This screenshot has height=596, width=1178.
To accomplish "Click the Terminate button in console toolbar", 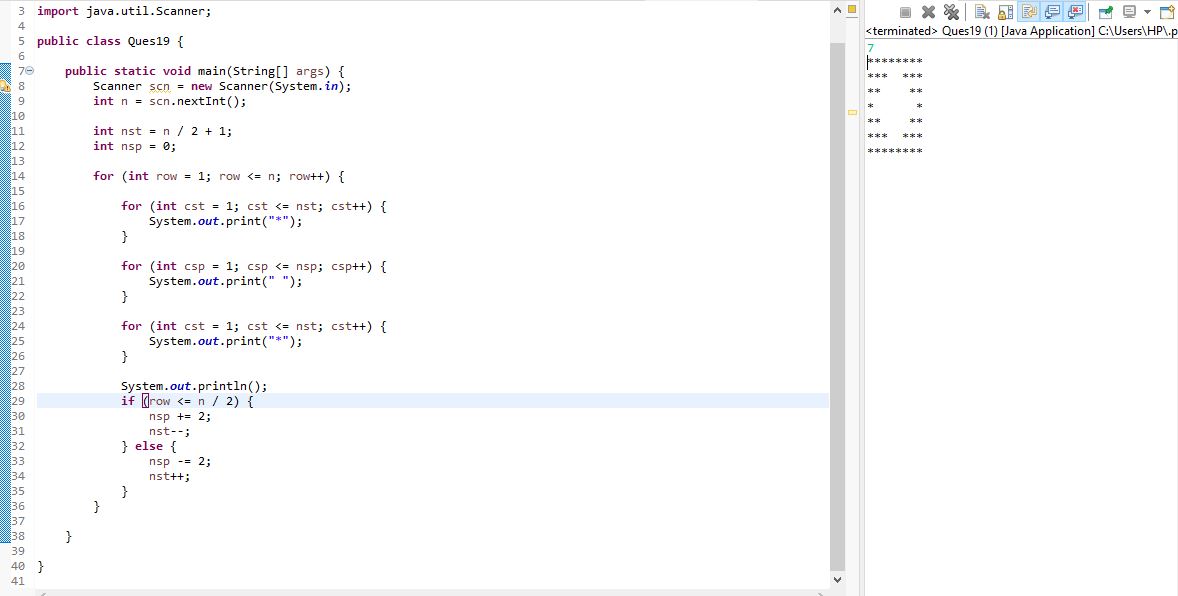I will 905,13.
